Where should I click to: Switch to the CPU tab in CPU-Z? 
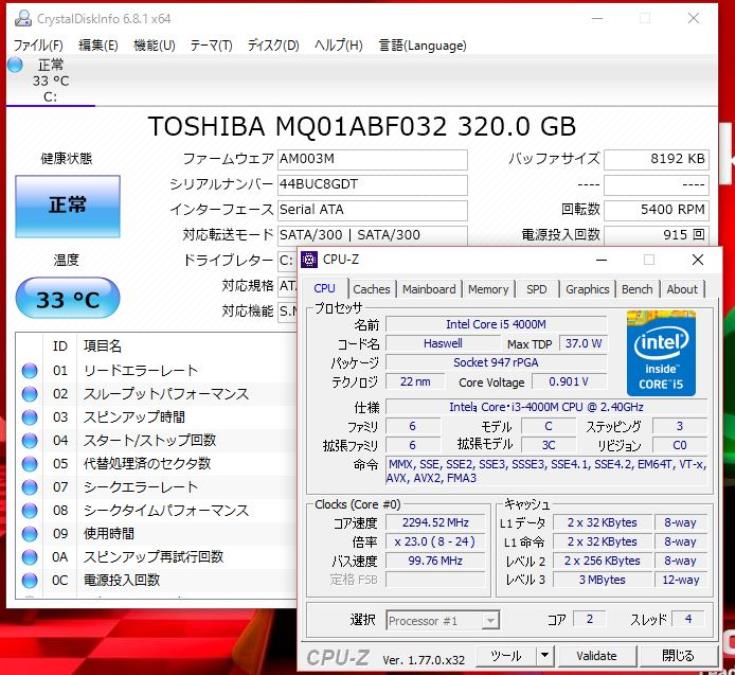324,288
